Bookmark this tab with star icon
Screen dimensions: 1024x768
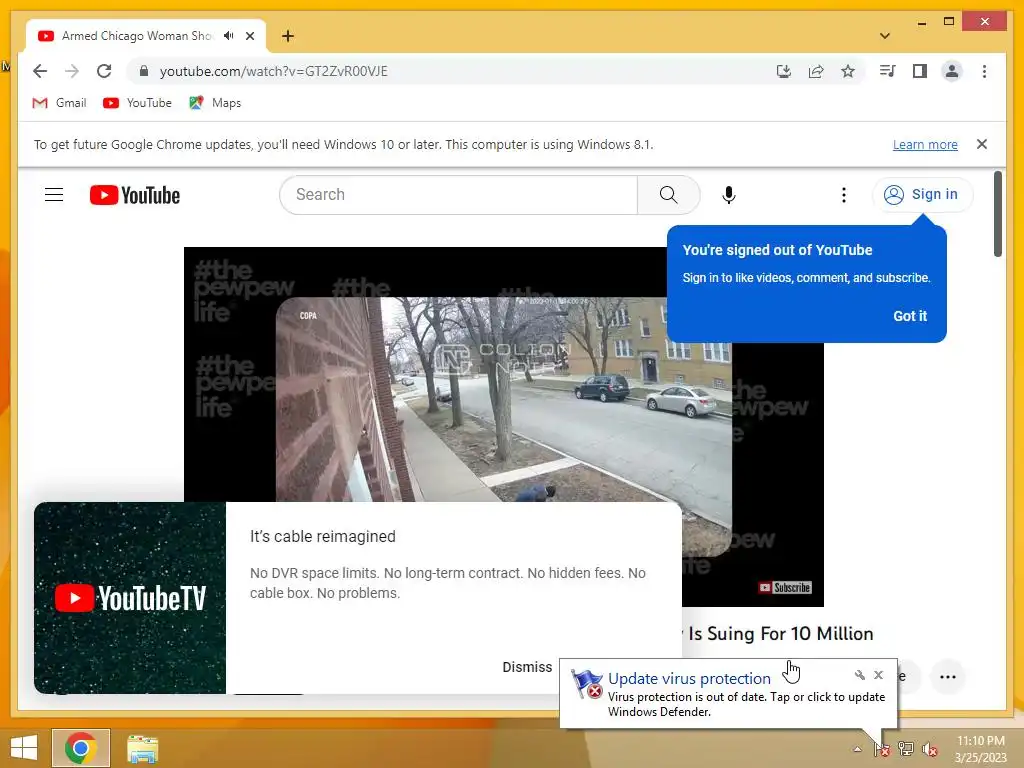(x=848, y=71)
